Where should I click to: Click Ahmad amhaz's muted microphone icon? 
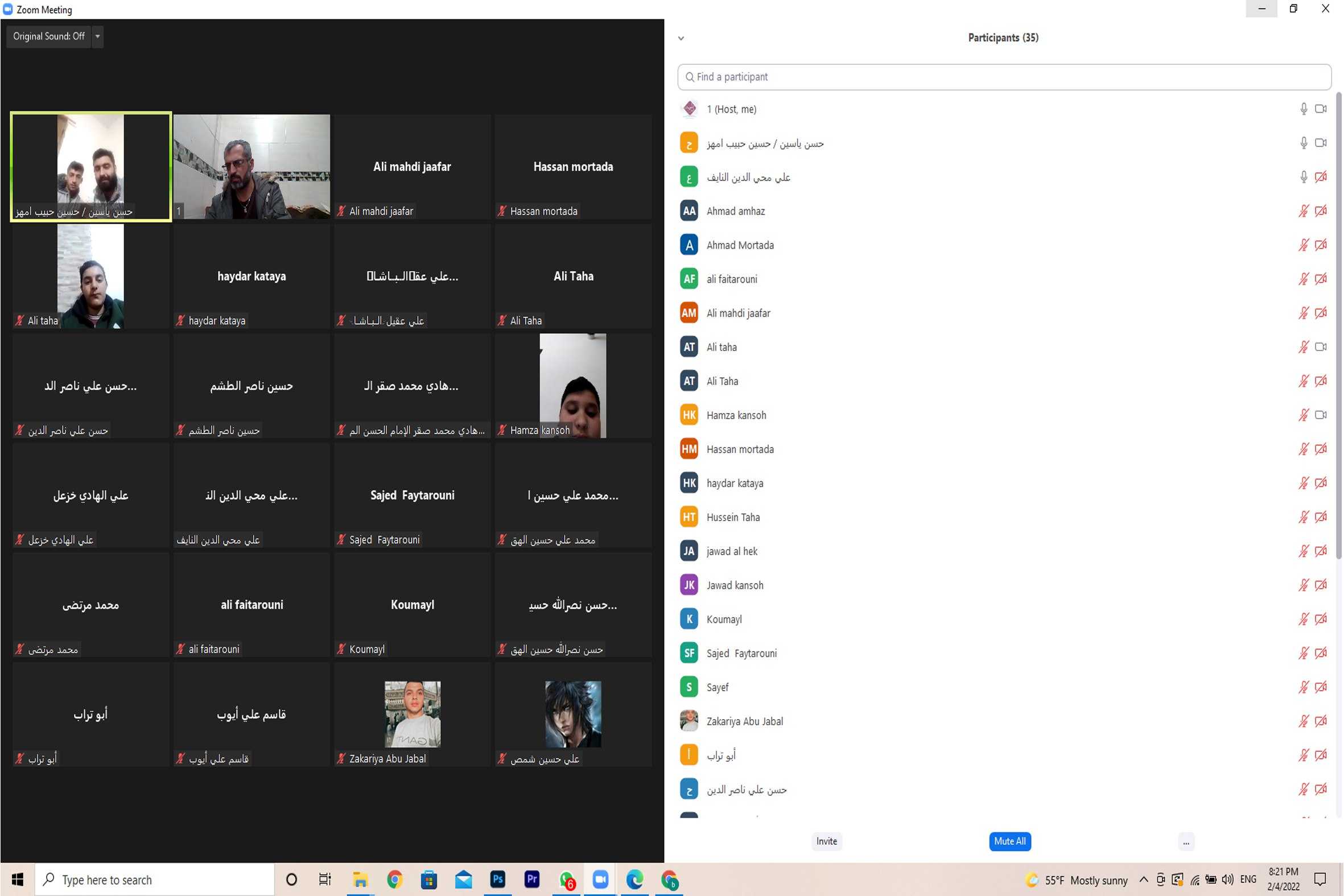pyautogui.click(x=1304, y=211)
